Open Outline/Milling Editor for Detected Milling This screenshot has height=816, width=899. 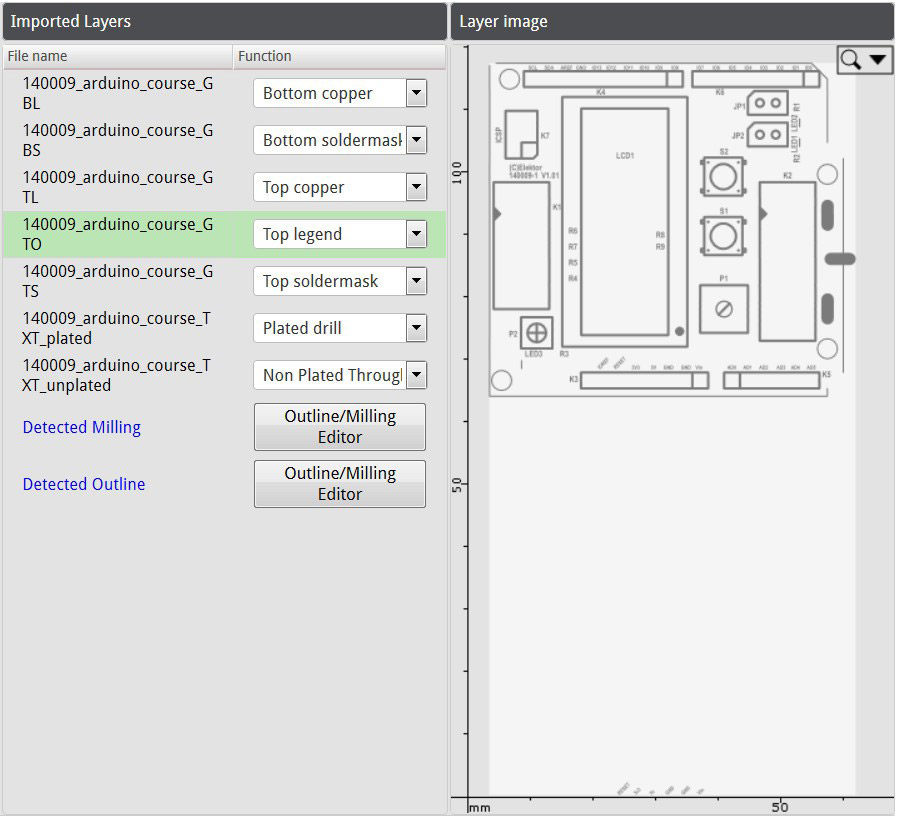[340, 427]
